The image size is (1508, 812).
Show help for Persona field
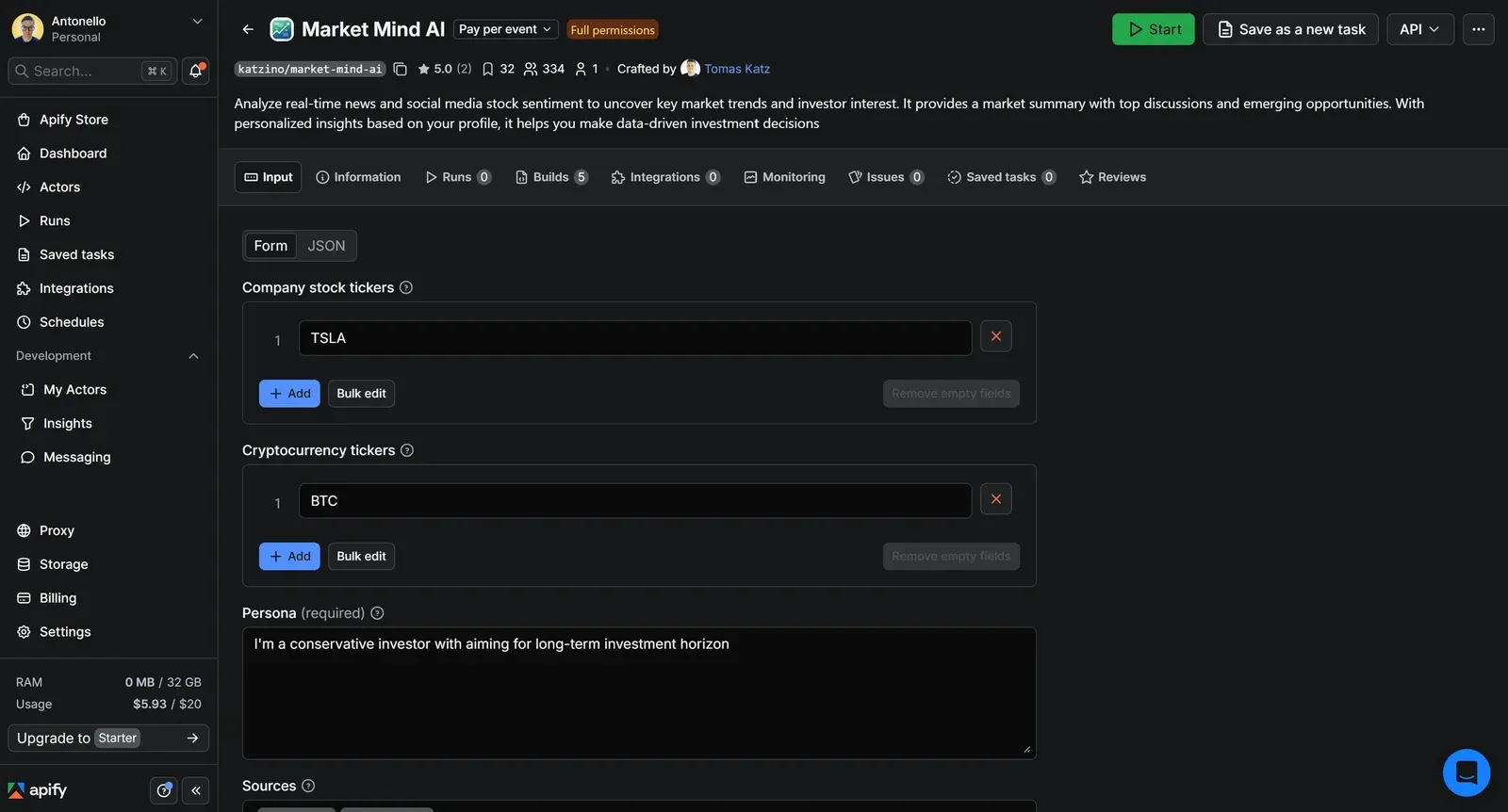(377, 613)
